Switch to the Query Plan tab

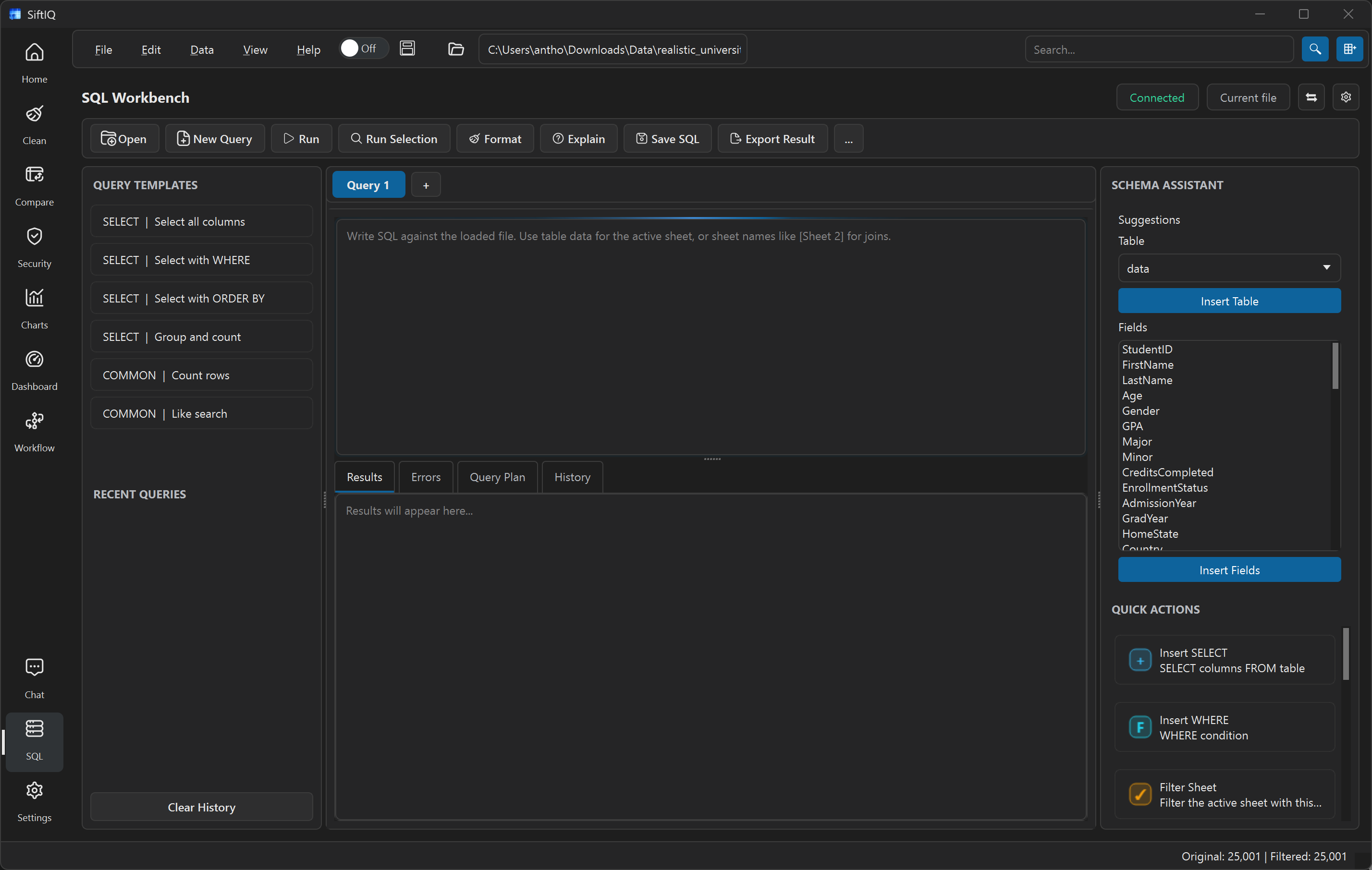(497, 477)
